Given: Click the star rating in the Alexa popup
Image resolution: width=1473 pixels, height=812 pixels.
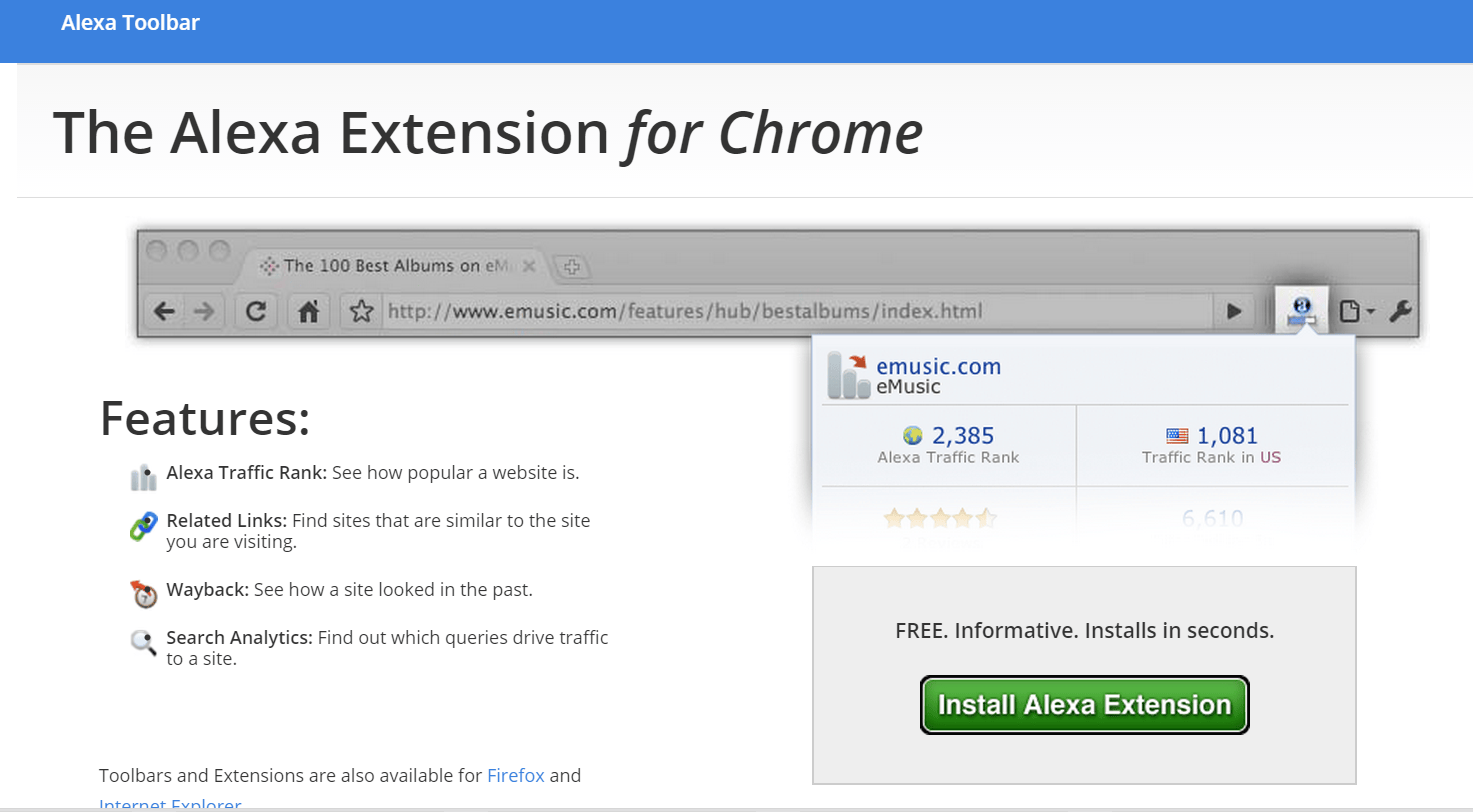Looking at the screenshot, I should coord(940,518).
